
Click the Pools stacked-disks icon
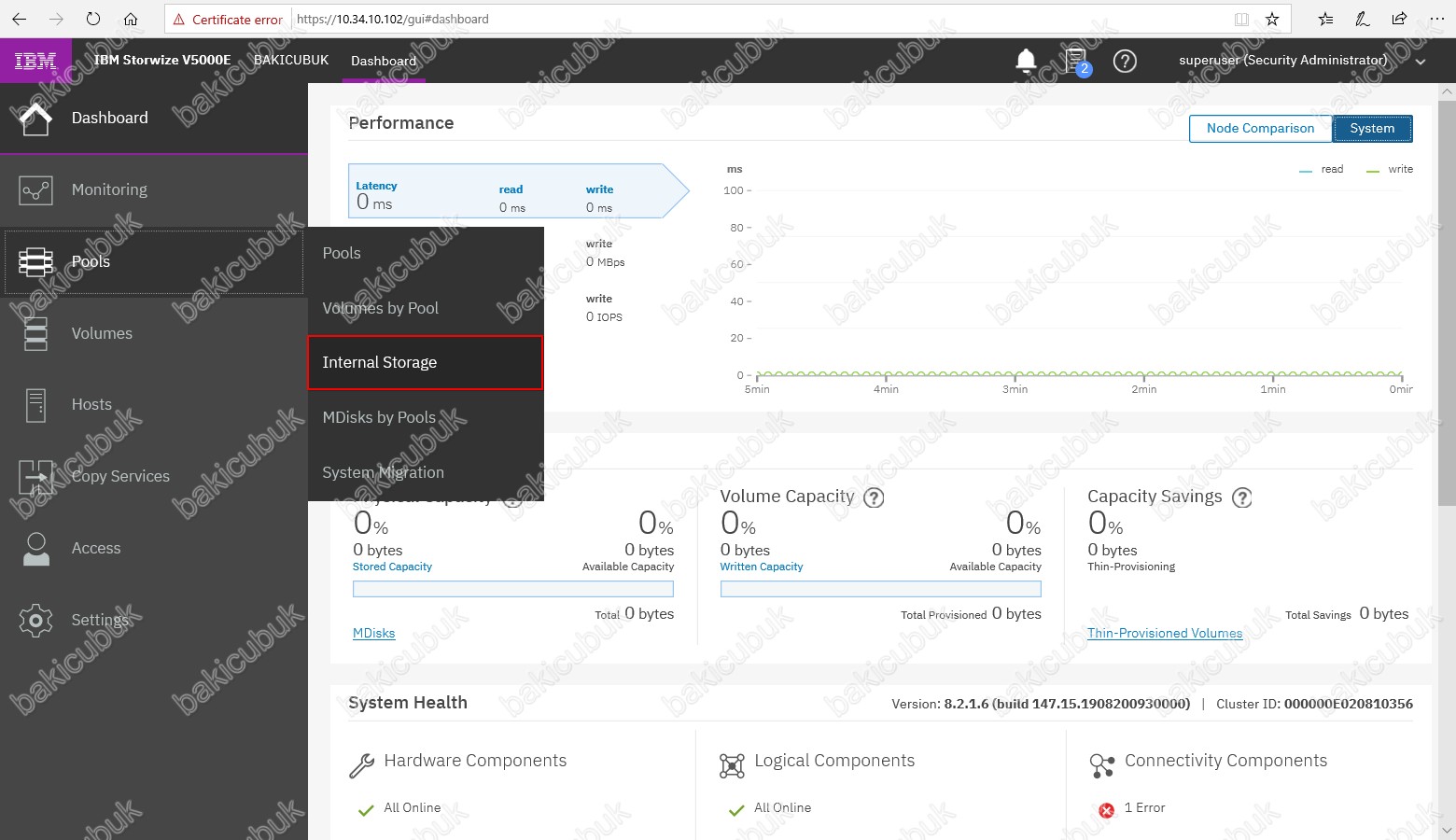(35, 262)
